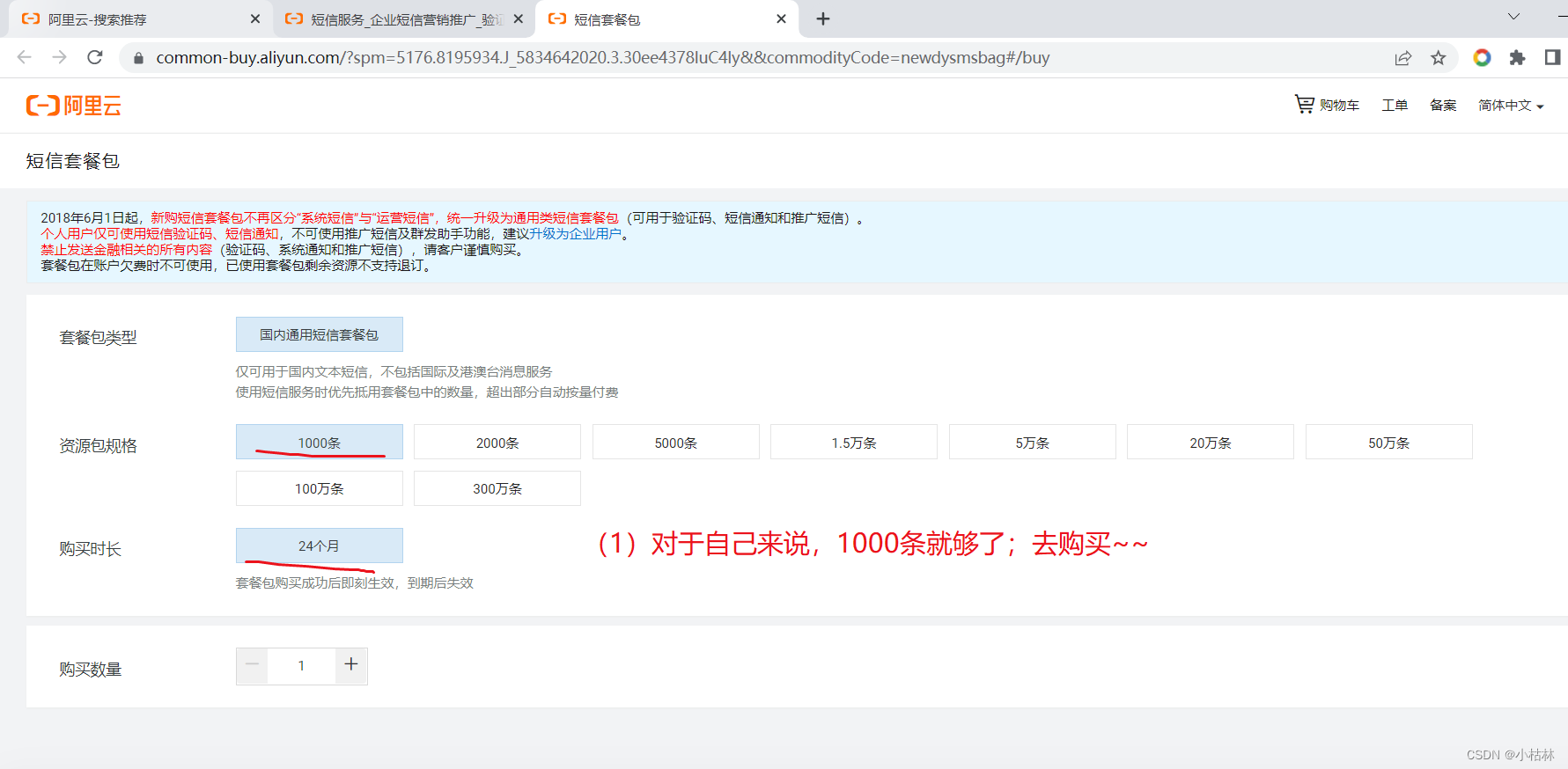Choose the 1.5万条 resource package
Image resolution: width=1568 pixels, height=769 pixels.
854,442
